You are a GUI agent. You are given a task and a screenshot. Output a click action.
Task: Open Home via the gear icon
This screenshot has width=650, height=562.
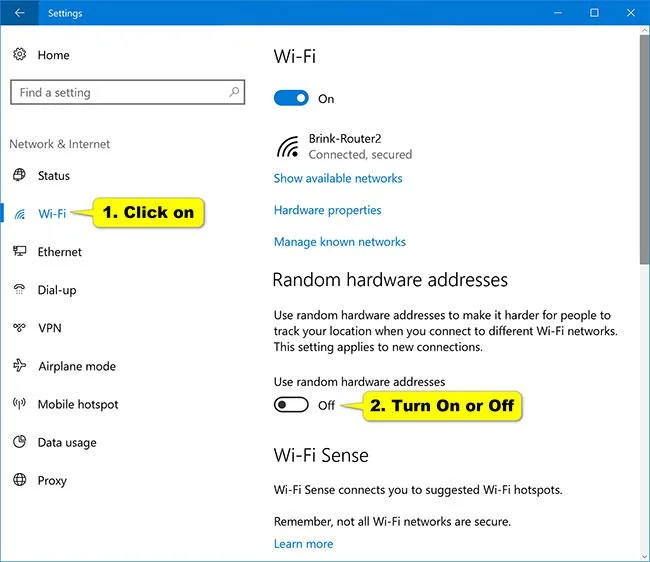pos(19,54)
